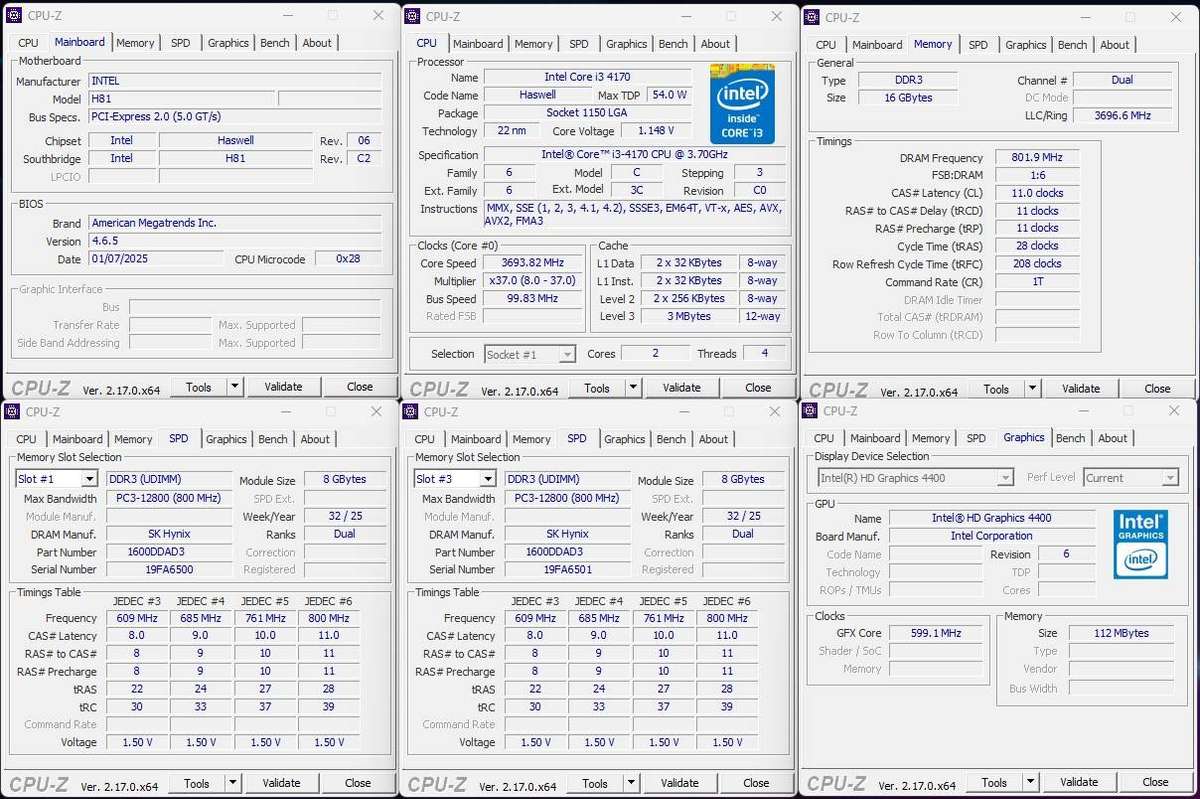
Task: Open the Slot #1 memory slot dropdown
Action: tap(89, 479)
